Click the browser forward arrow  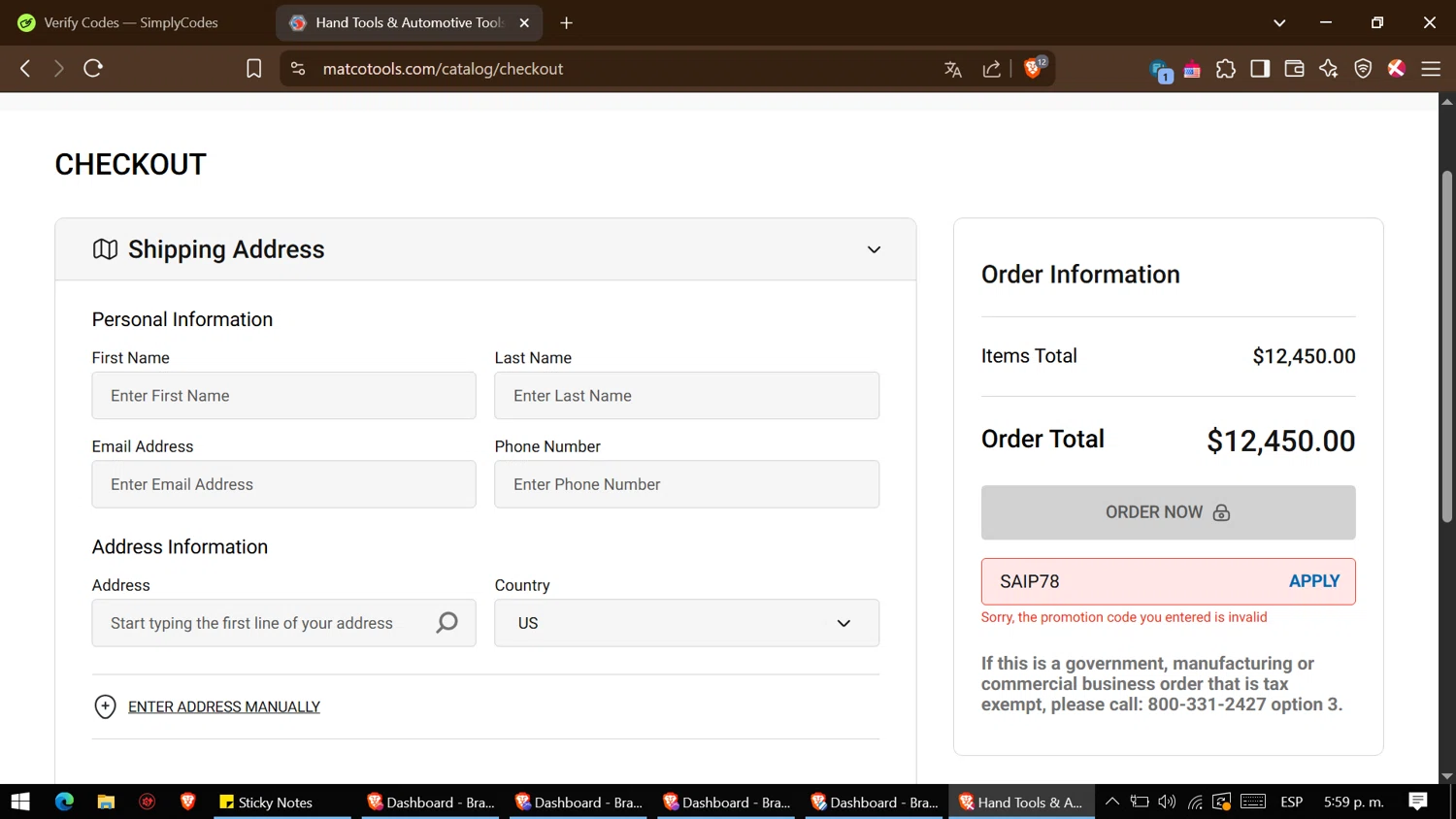coord(58,69)
